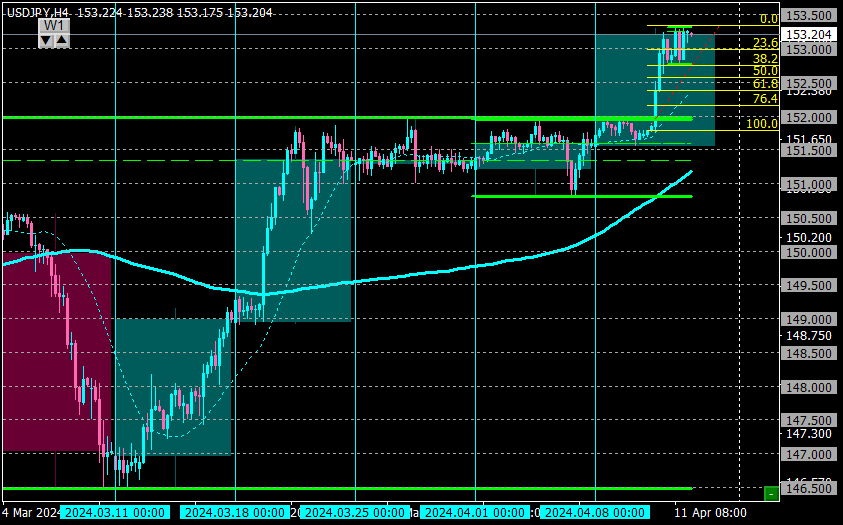Click the 150.500 price scale label

pos(809,219)
